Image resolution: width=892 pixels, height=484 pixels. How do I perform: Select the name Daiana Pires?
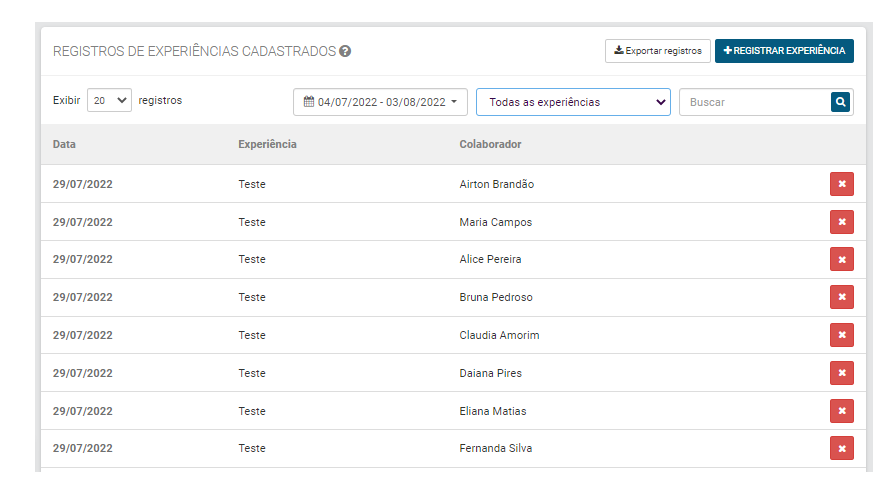(490, 374)
